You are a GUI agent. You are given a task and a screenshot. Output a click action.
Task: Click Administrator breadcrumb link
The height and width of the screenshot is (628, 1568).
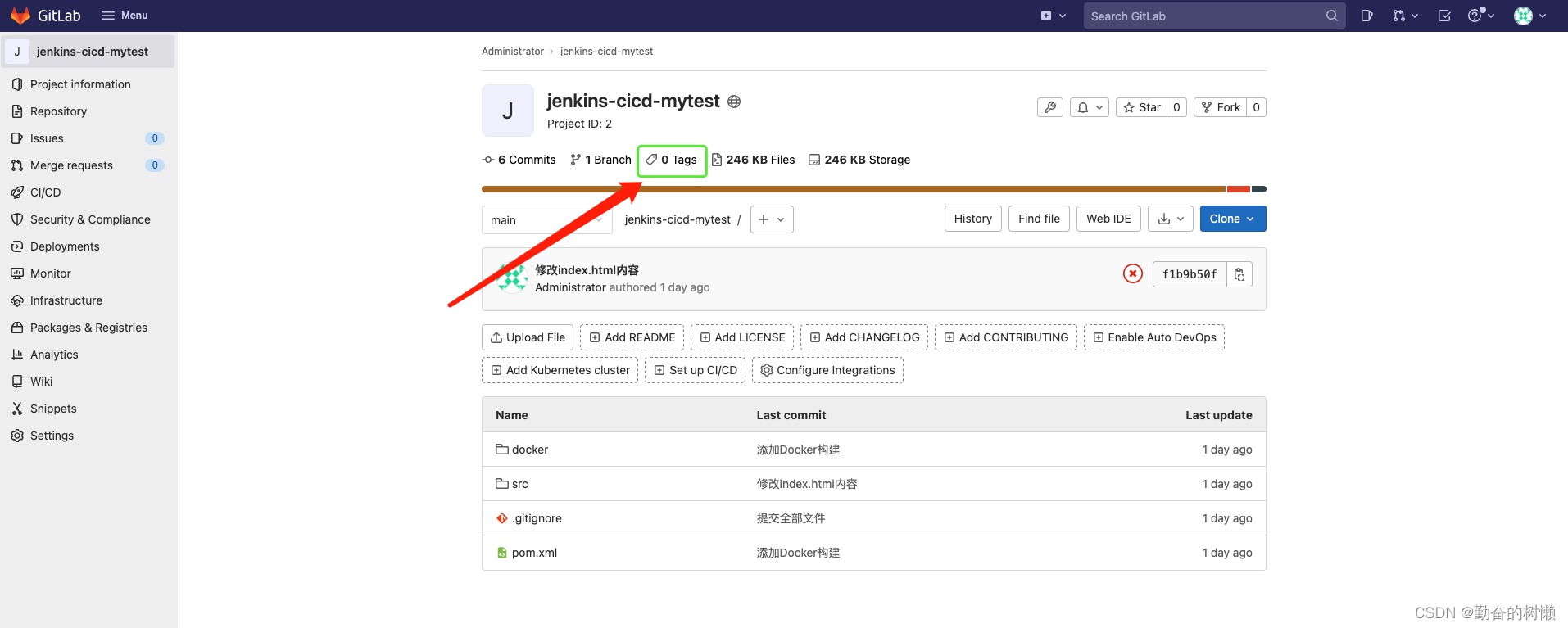point(513,52)
